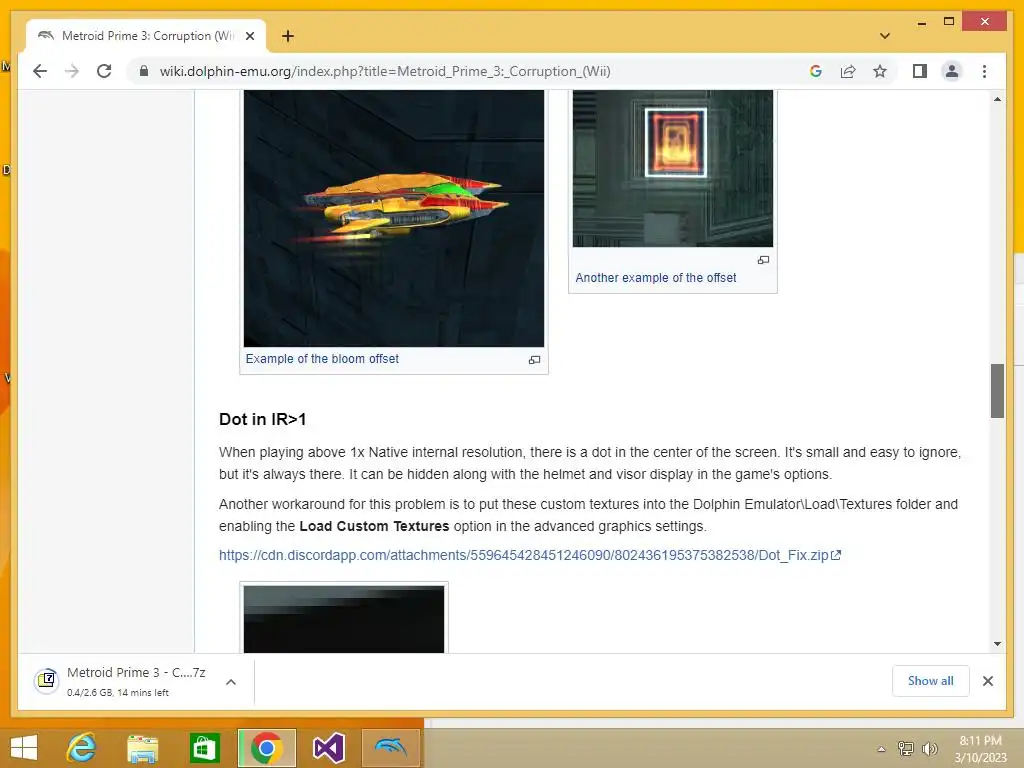Open the volume control tray icon
The height and width of the screenshot is (768, 1024).
[930, 749]
